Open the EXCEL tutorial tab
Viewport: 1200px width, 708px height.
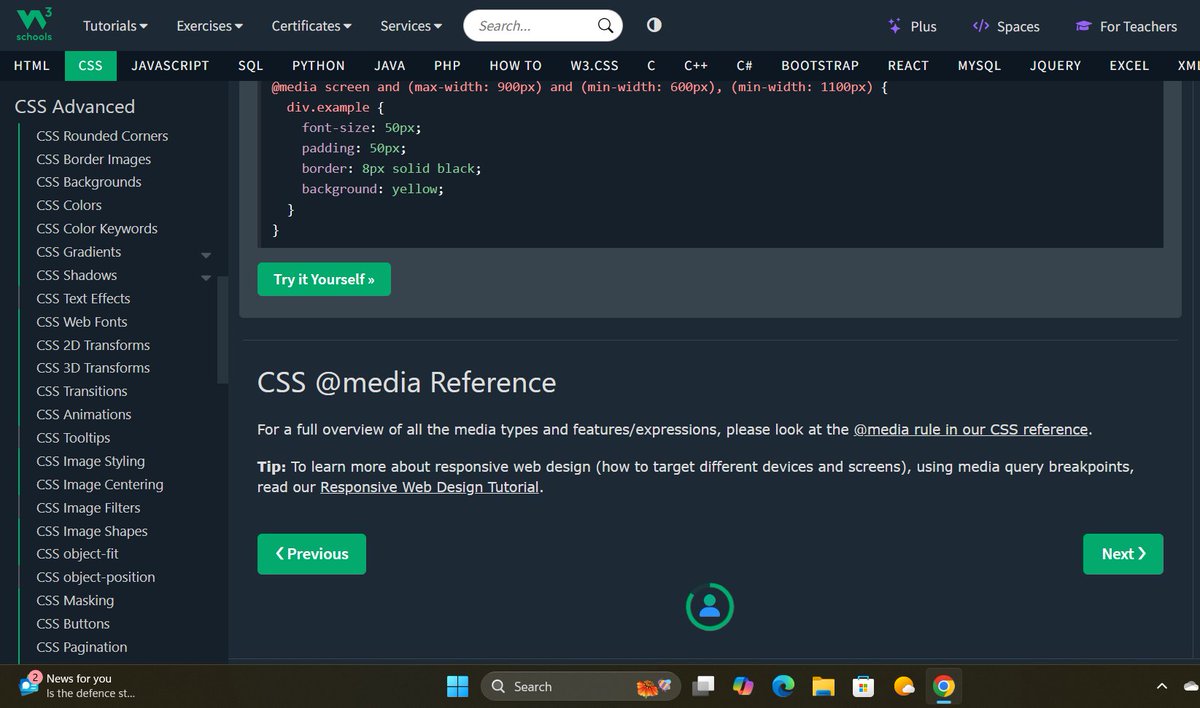(x=1129, y=65)
